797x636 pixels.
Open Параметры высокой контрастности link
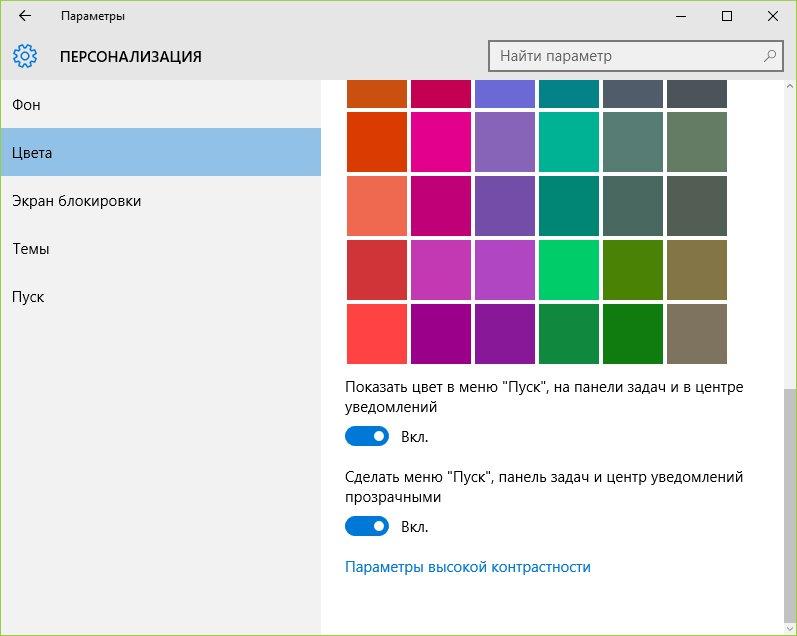(x=468, y=567)
